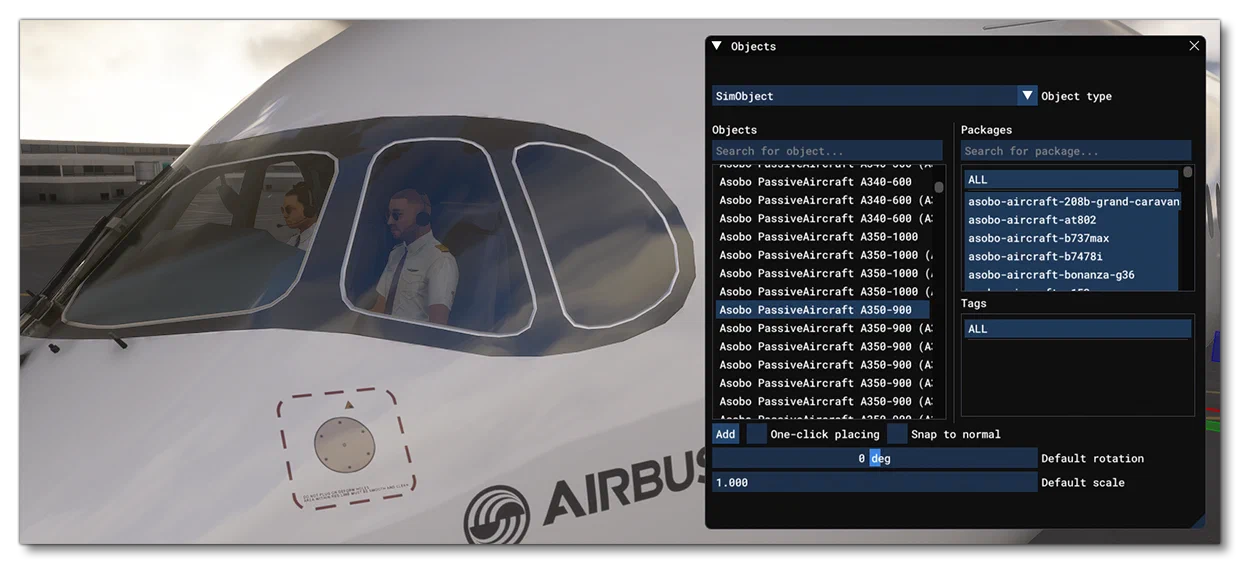Select the highlighted Asobo PassiveAircraft A350-900 entry
This screenshot has width=1240, height=564.
[x=822, y=310]
